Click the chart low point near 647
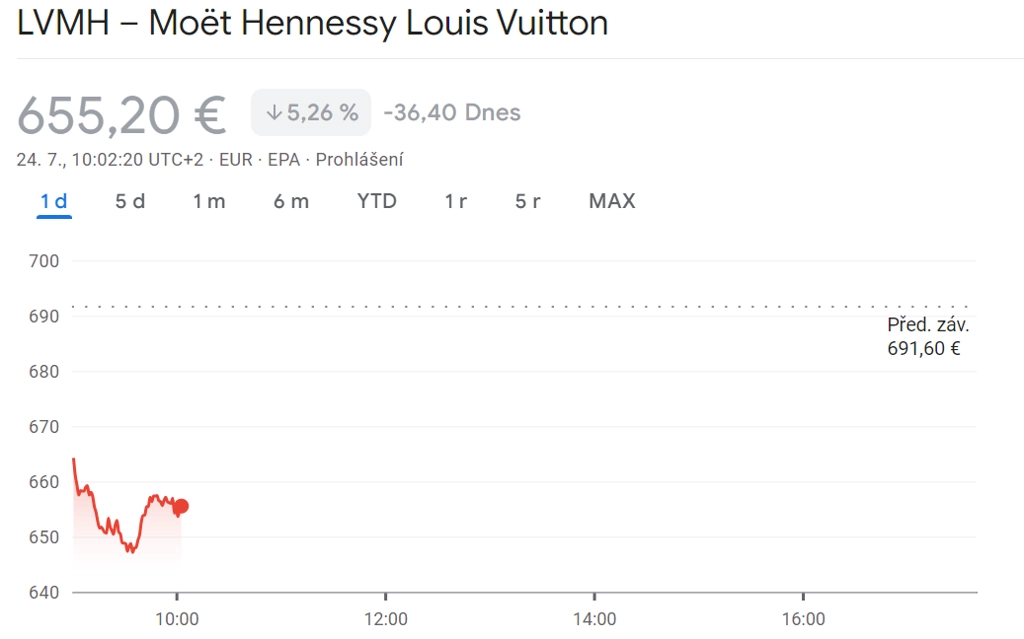 (x=131, y=551)
